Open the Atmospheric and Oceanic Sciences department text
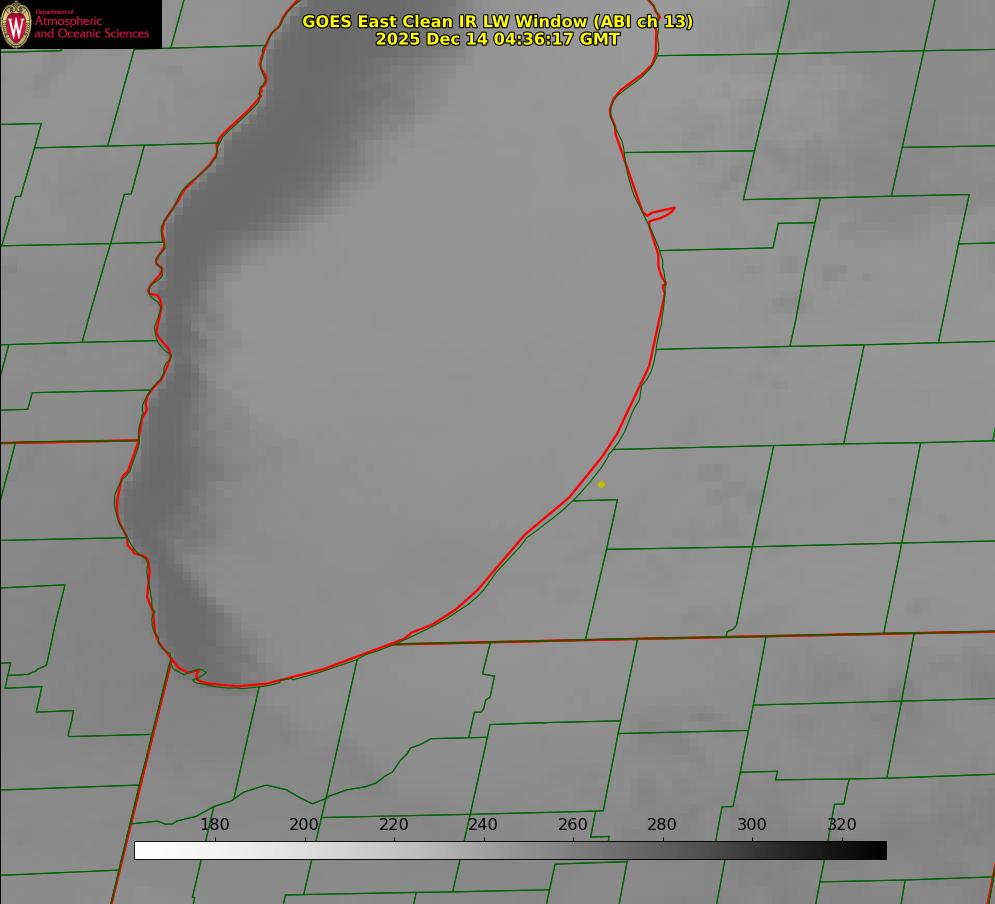 pyautogui.click(x=91, y=27)
